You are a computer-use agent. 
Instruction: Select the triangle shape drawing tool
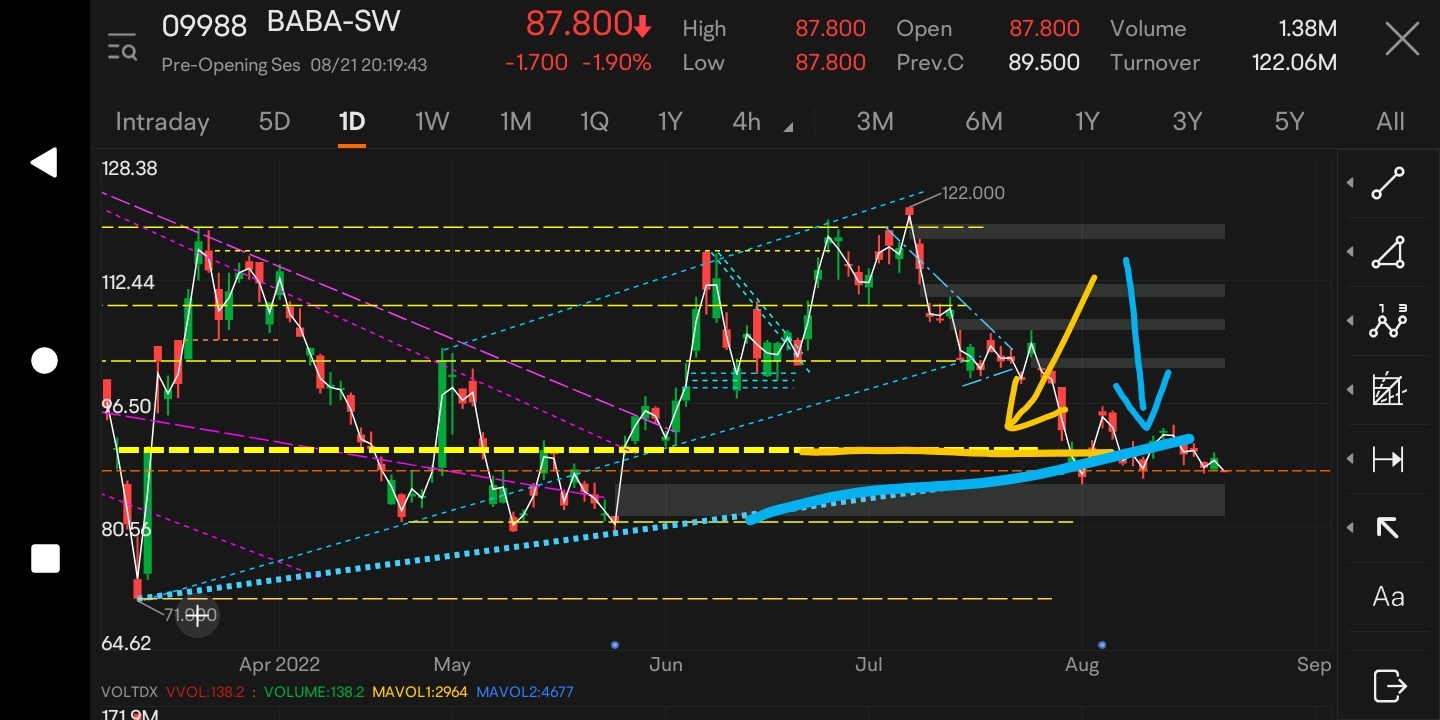tap(1388, 252)
